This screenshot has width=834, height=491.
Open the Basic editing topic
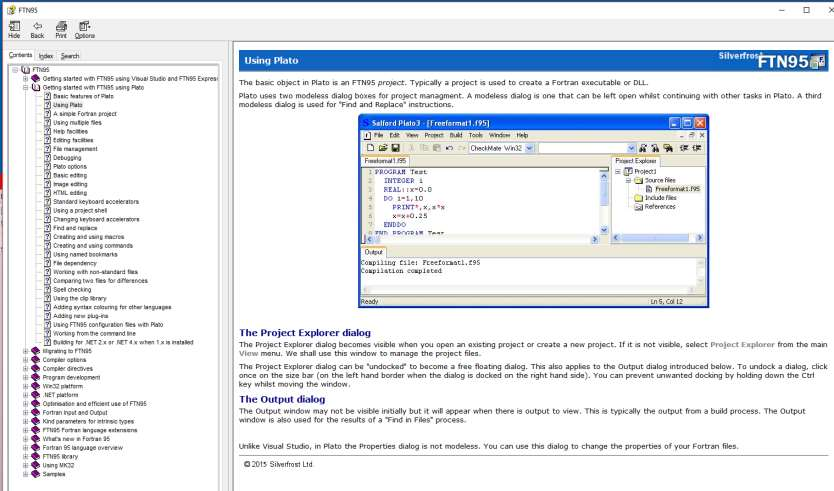pyautogui.click(x=70, y=176)
